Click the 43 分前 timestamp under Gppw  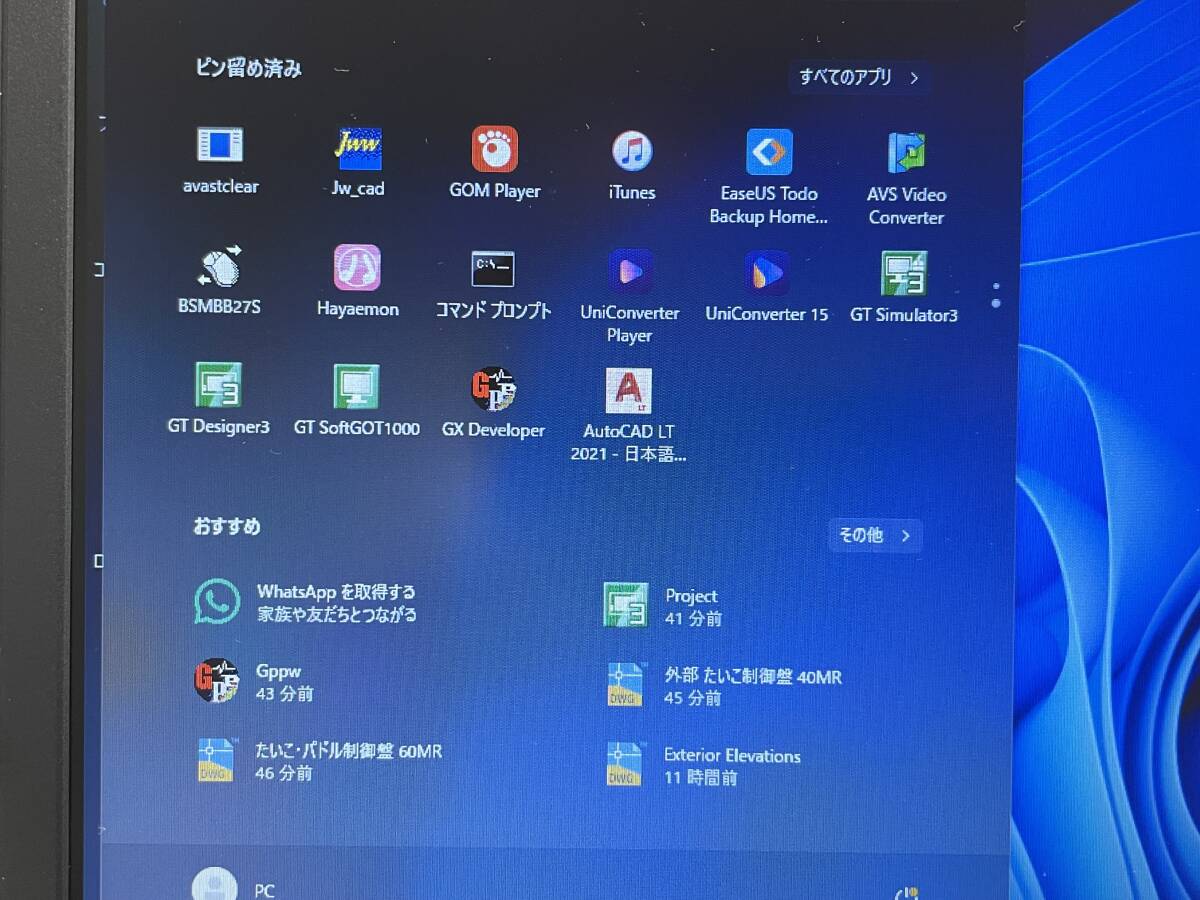click(284, 693)
